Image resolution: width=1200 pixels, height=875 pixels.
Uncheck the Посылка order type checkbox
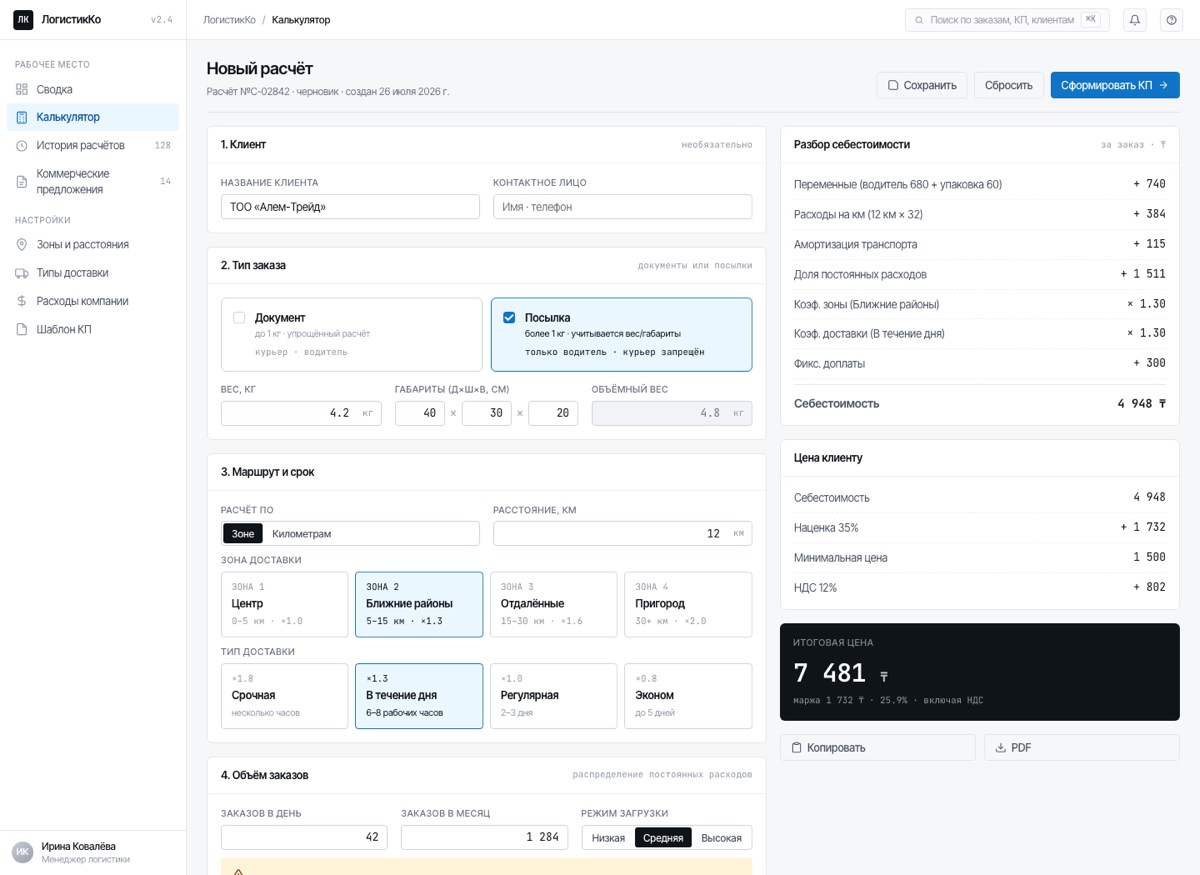(x=509, y=317)
